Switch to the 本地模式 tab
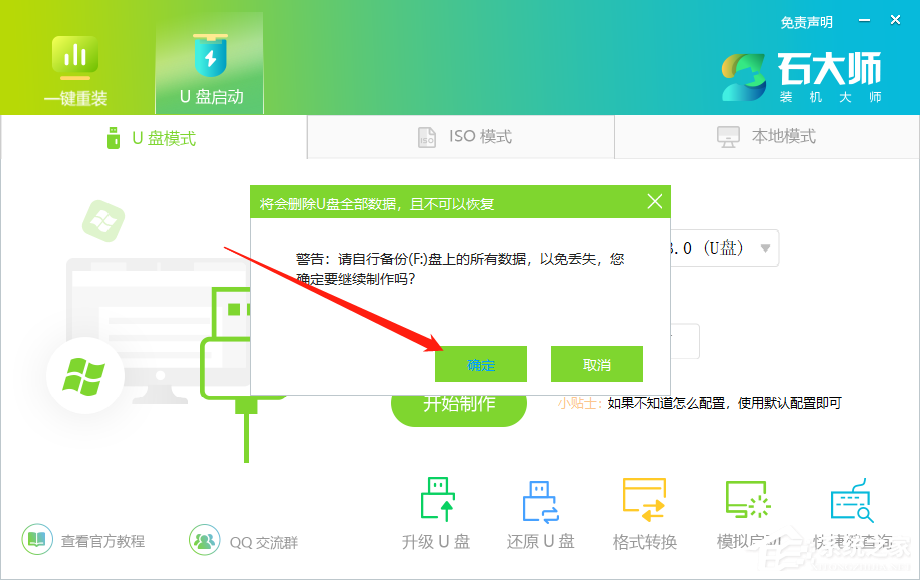Image resolution: width=920 pixels, height=580 pixels. point(766,137)
